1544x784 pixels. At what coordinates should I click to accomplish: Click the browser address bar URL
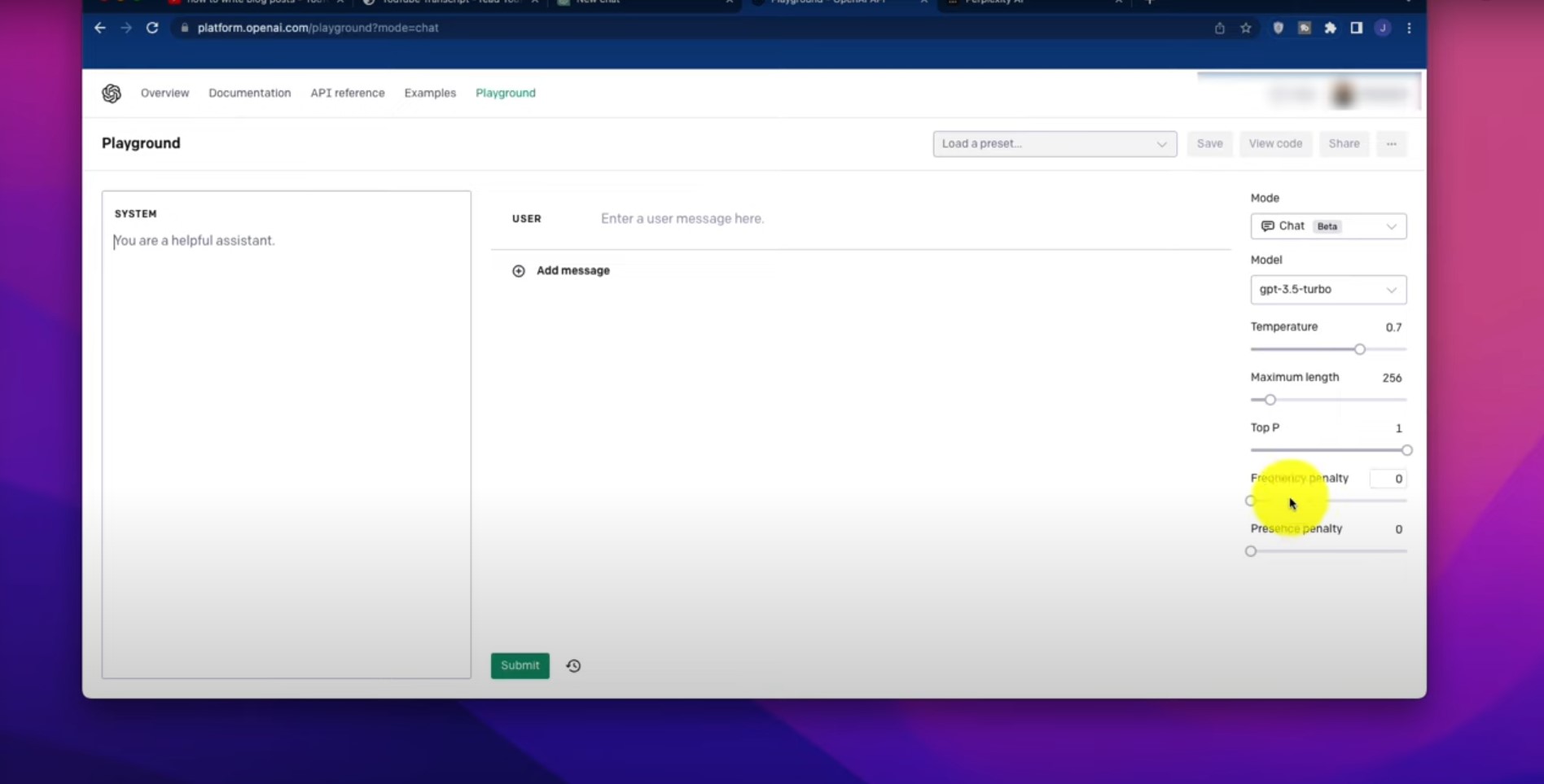coord(318,28)
